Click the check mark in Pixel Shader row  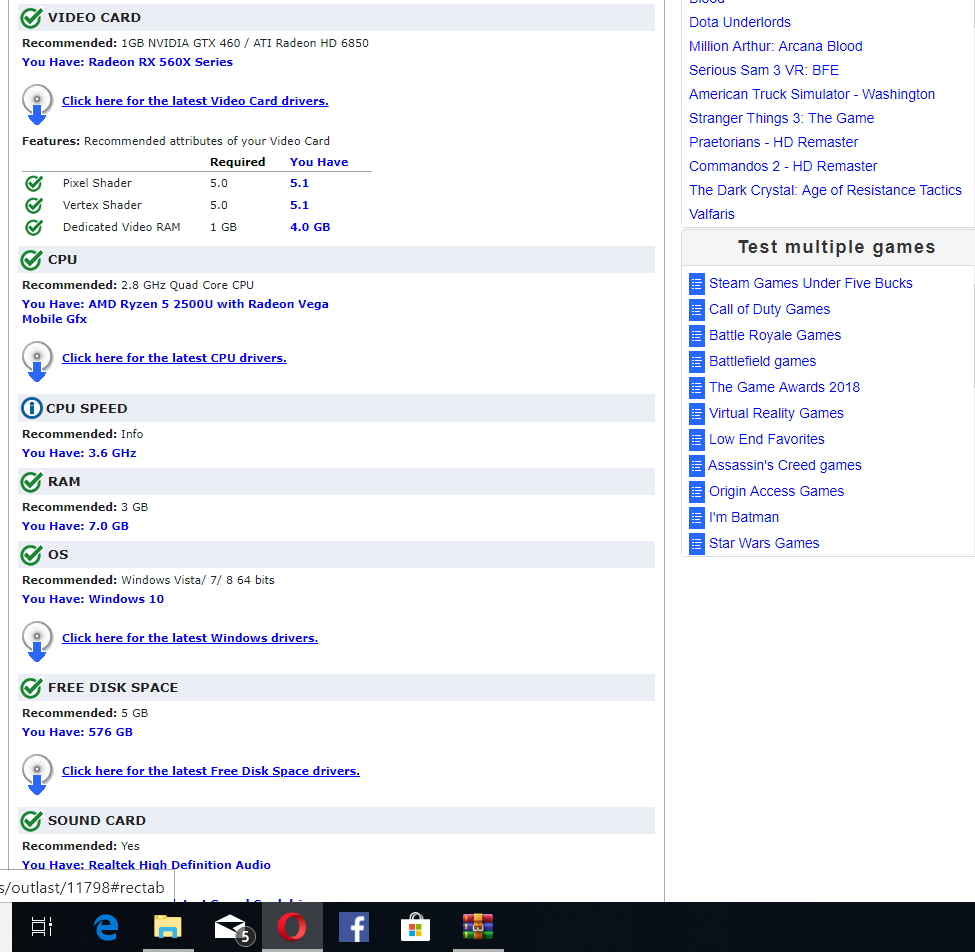(34, 183)
